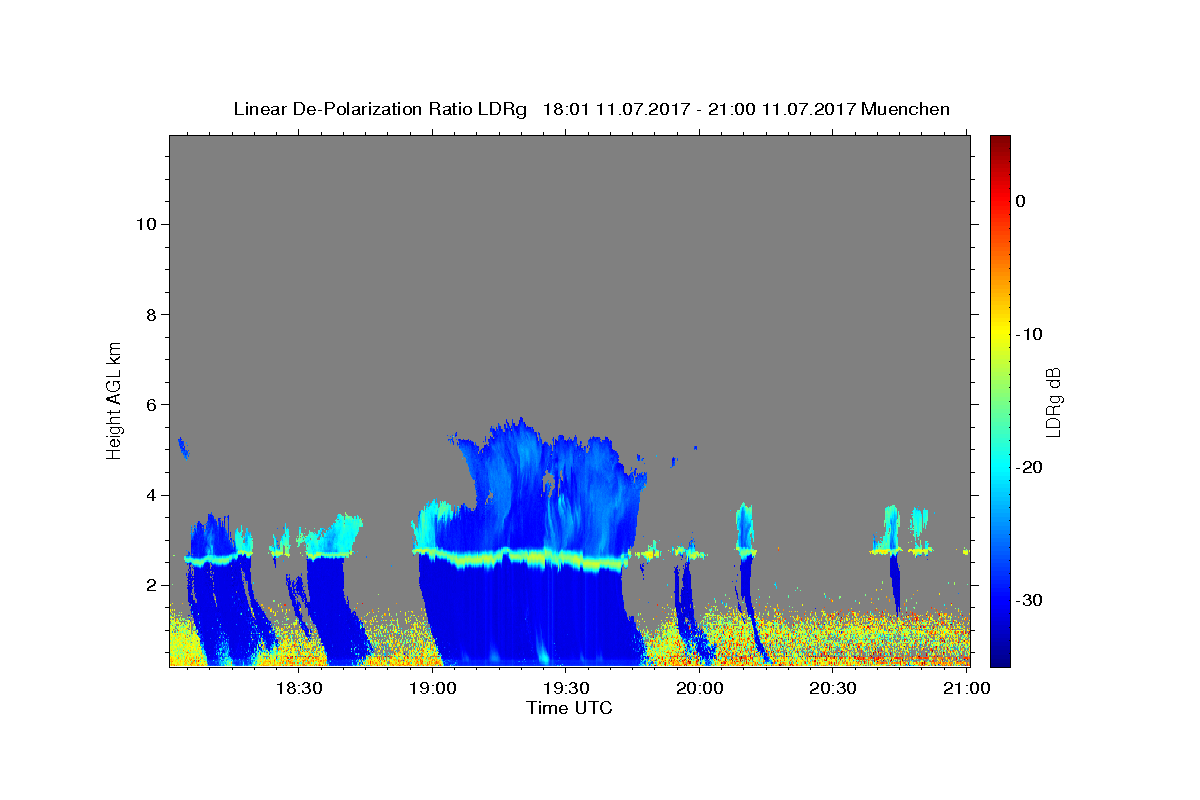Click the plot title text
Viewport: 1200px width, 800px height.
tap(591, 109)
